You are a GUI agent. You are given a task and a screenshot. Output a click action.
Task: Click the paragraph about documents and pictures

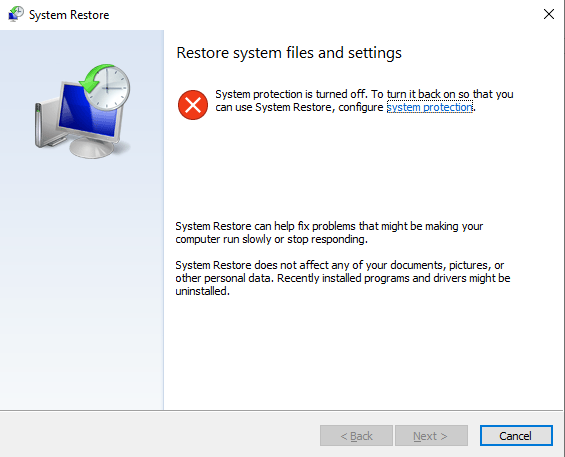[343, 278]
